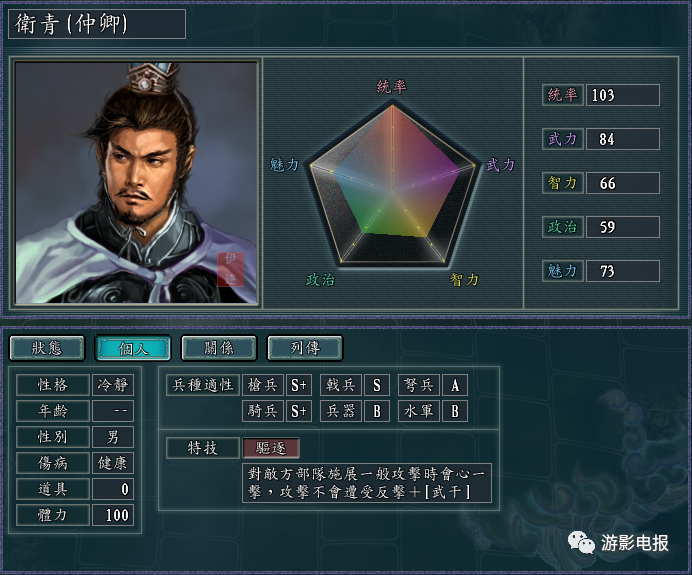Click the 智力 stat value 66
This screenshot has width=692, height=575.
[623, 183]
